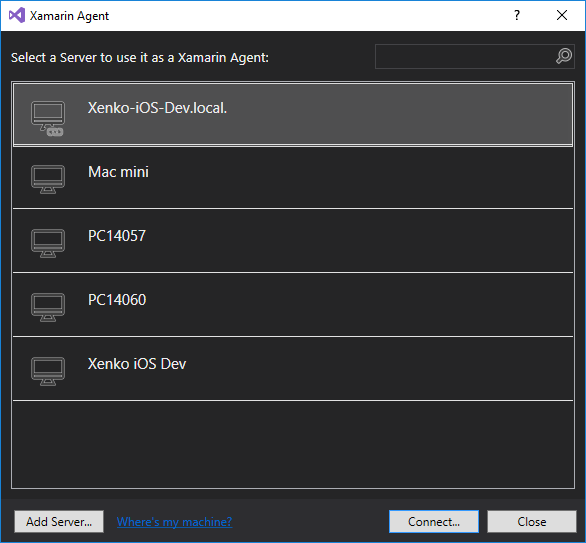Screen dimensions: 586x543
Task: Click the computer icon beside Xenko iOS Dev
Action: tap(47, 371)
